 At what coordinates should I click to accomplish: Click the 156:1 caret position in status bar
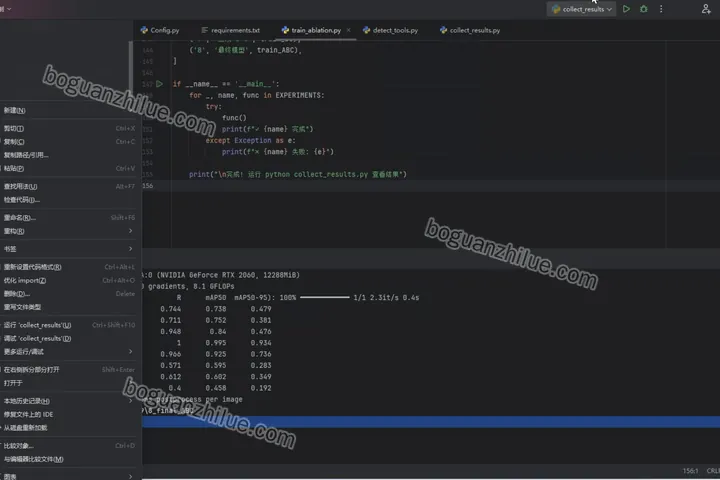690,471
